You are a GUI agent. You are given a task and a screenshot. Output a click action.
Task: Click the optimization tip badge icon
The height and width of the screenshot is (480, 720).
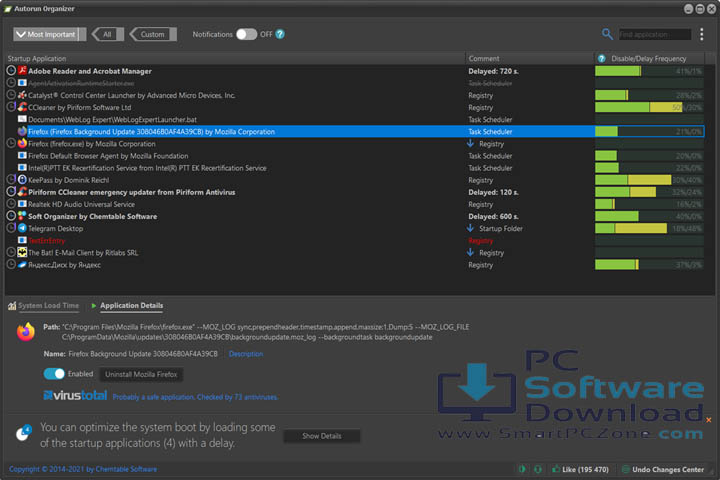point(23,433)
